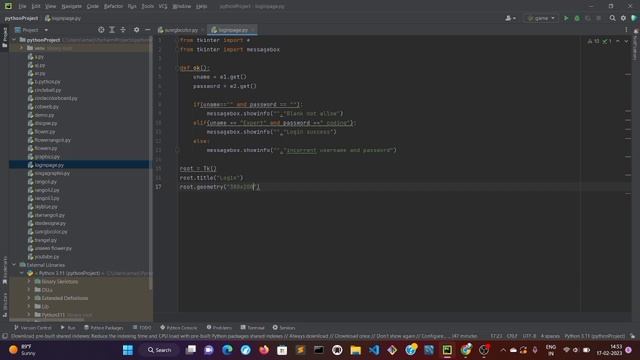This screenshot has height=360, width=640.
Task: Click the Windows taskbar Search box
Action: pos(160,350)
